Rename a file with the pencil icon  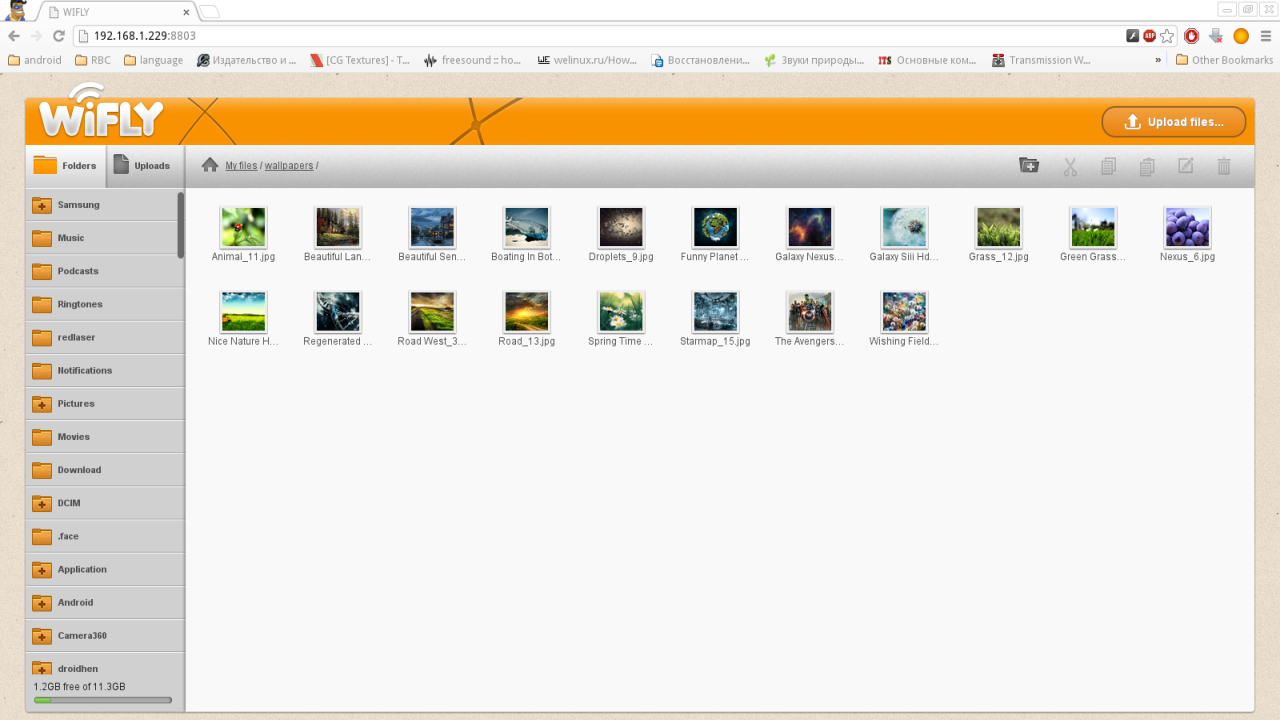tap(1186, 166)
